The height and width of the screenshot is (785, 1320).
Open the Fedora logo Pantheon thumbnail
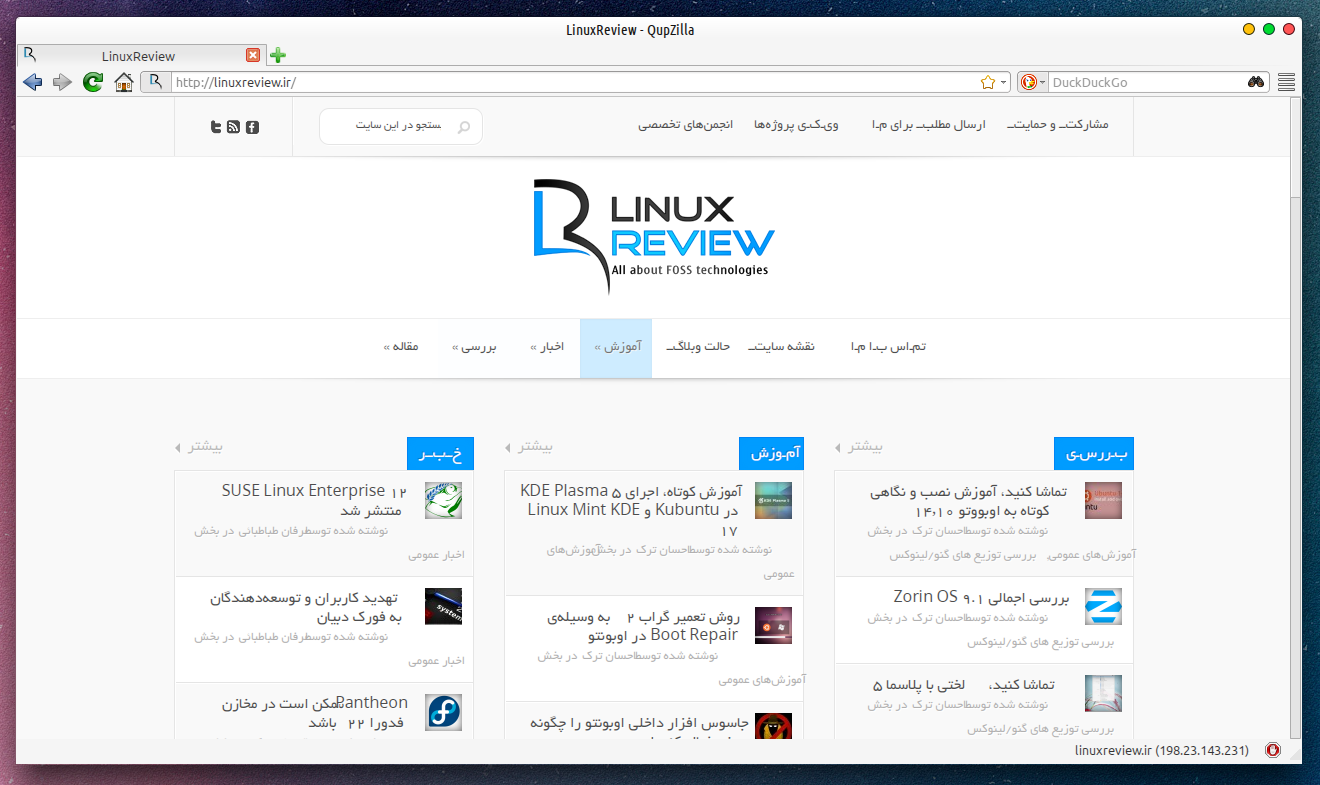coord(443,712)
